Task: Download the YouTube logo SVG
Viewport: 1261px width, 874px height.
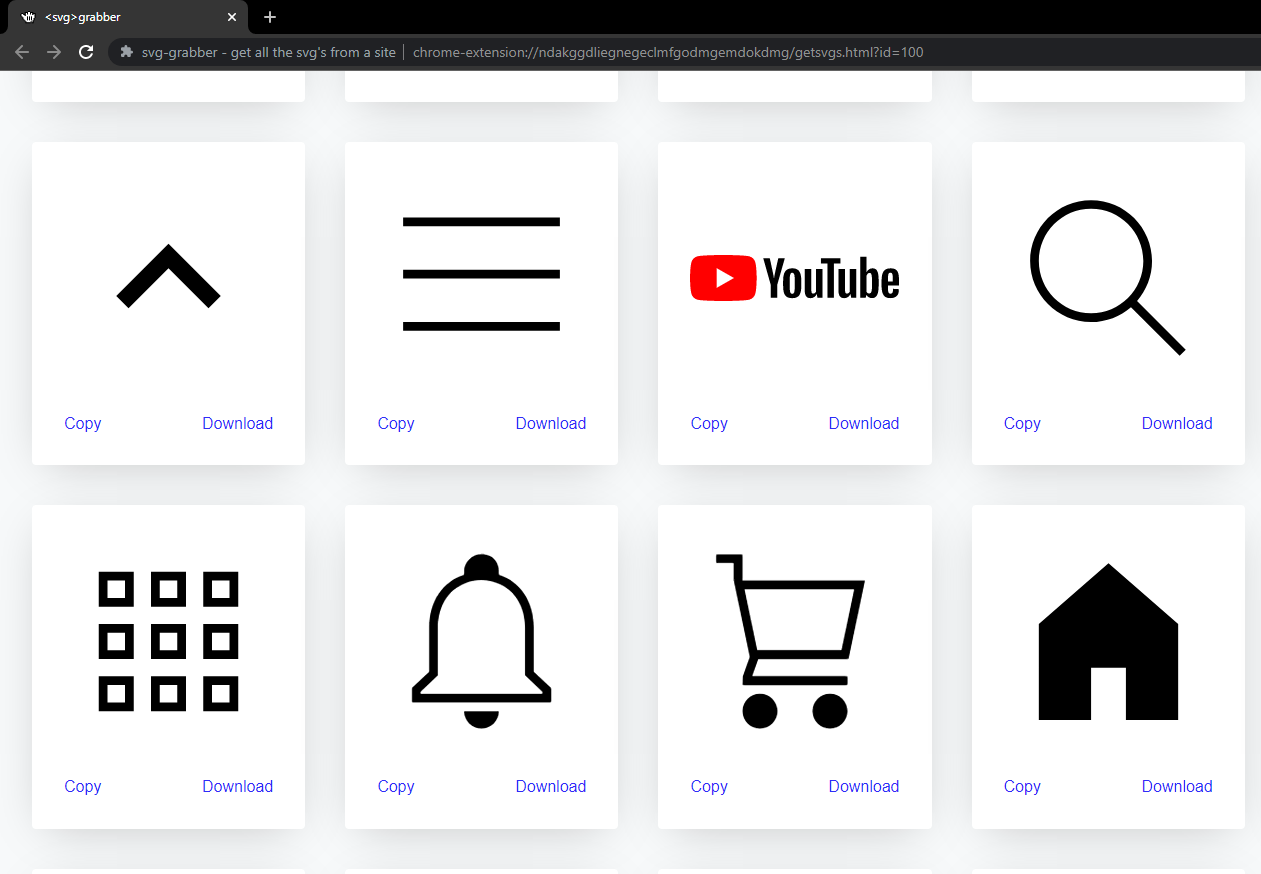Action: click(x=864, y=423)
